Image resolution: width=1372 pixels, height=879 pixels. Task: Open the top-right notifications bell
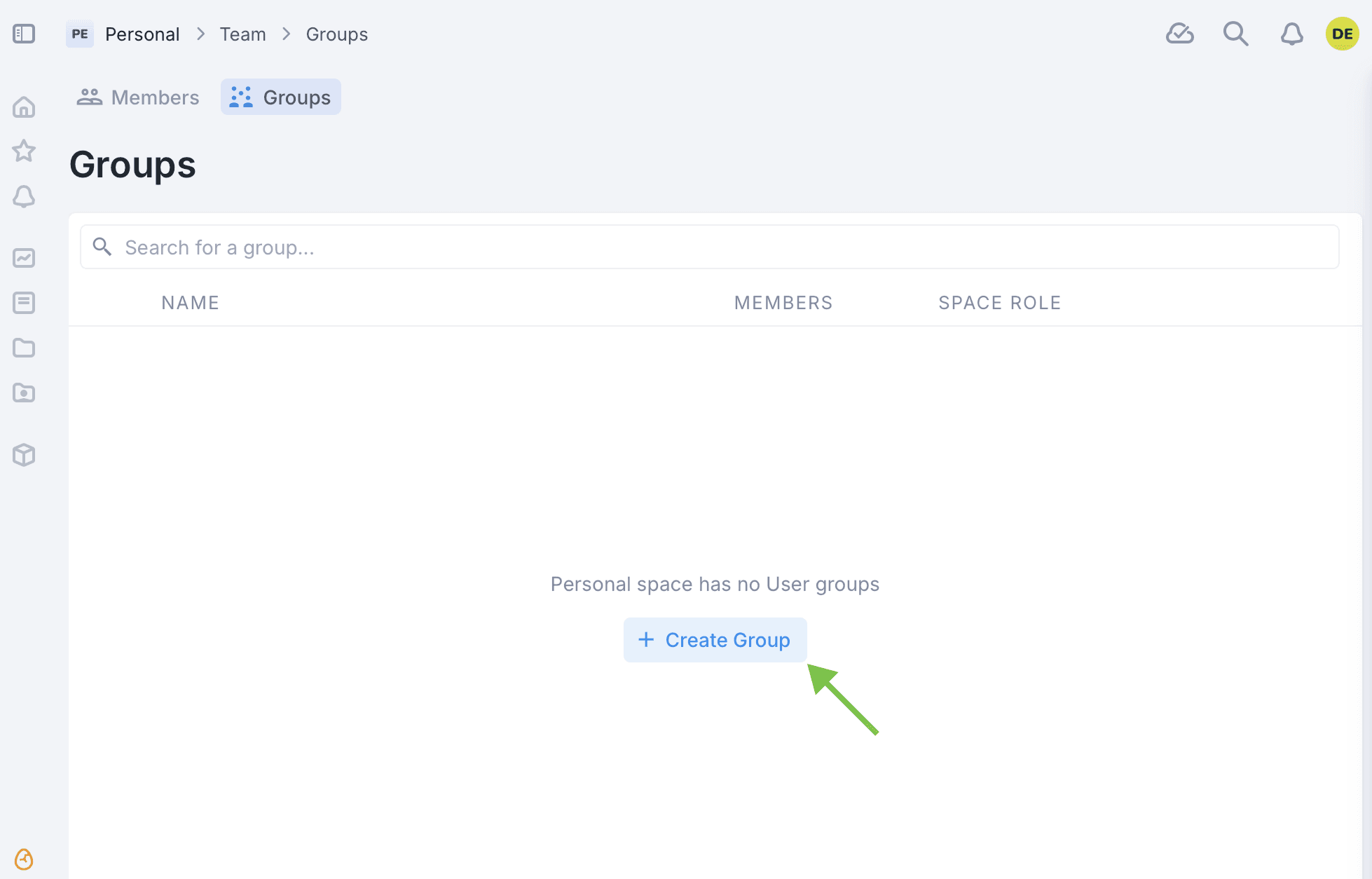(x=1291, y=34)
